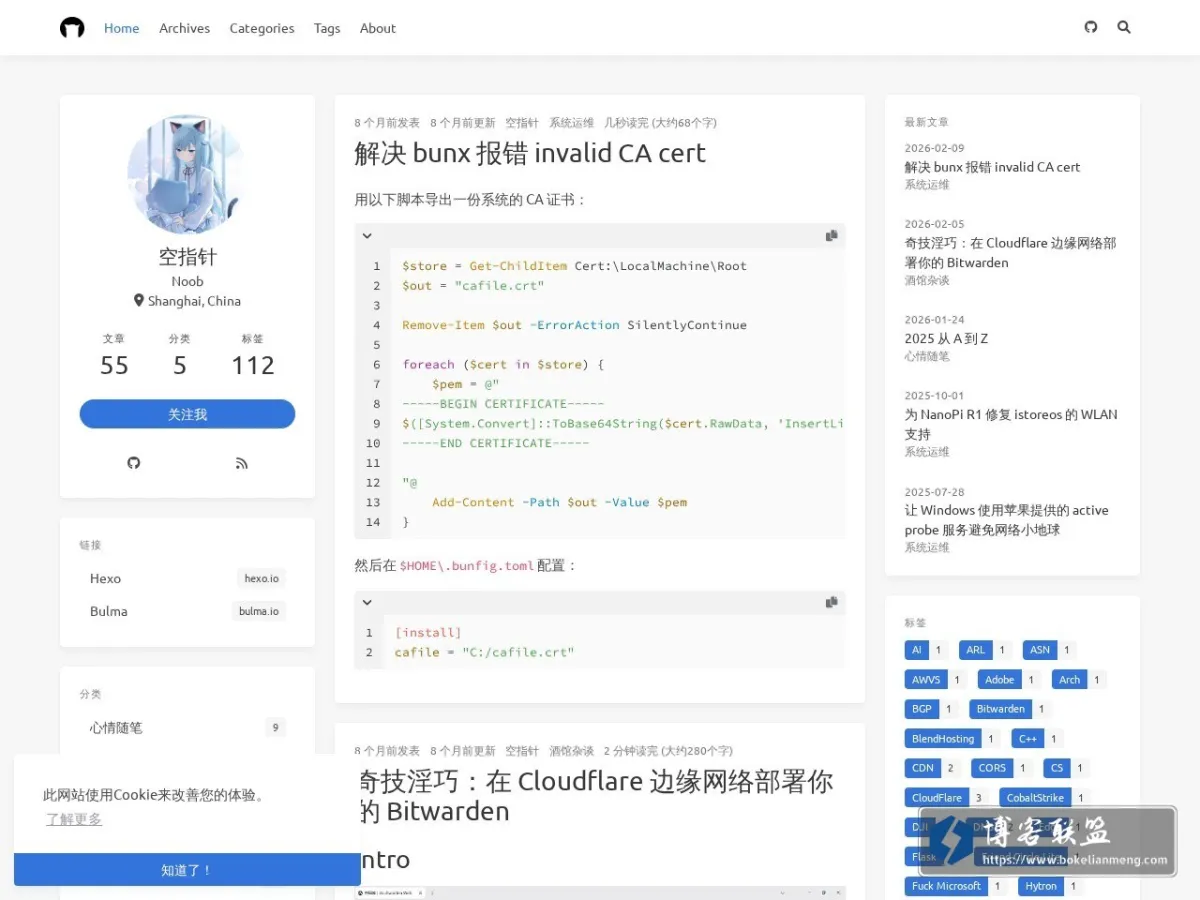Copy the bunfig.toml code block

coord(831,603)
